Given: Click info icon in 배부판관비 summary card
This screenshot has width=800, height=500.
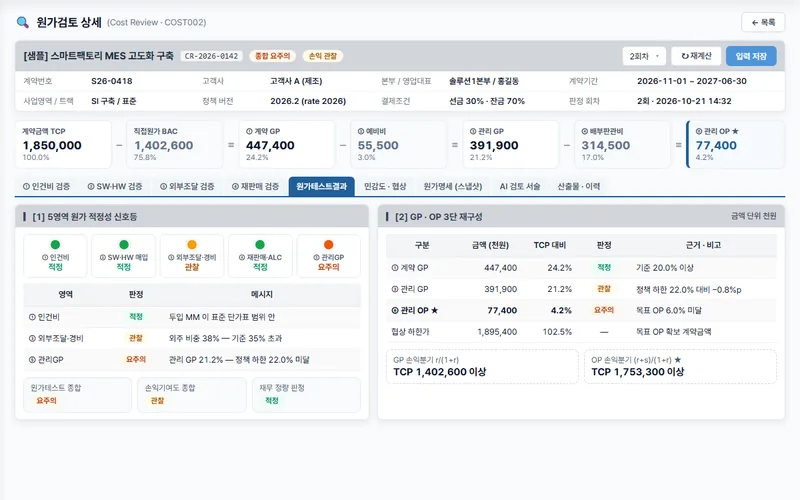Looking at the screenshot, I should tap(585, 131).
